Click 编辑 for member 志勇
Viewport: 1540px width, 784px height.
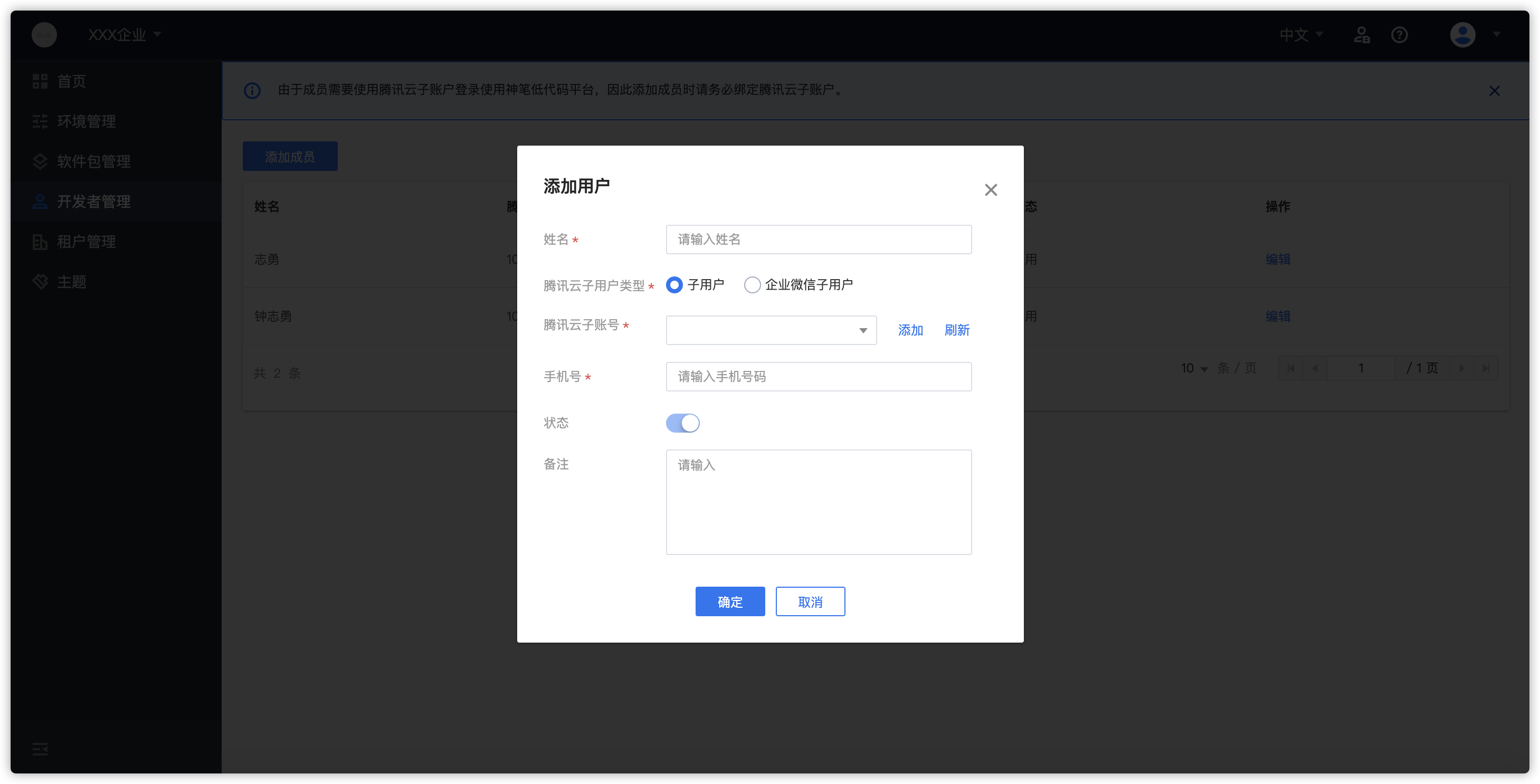point(1278,260)
